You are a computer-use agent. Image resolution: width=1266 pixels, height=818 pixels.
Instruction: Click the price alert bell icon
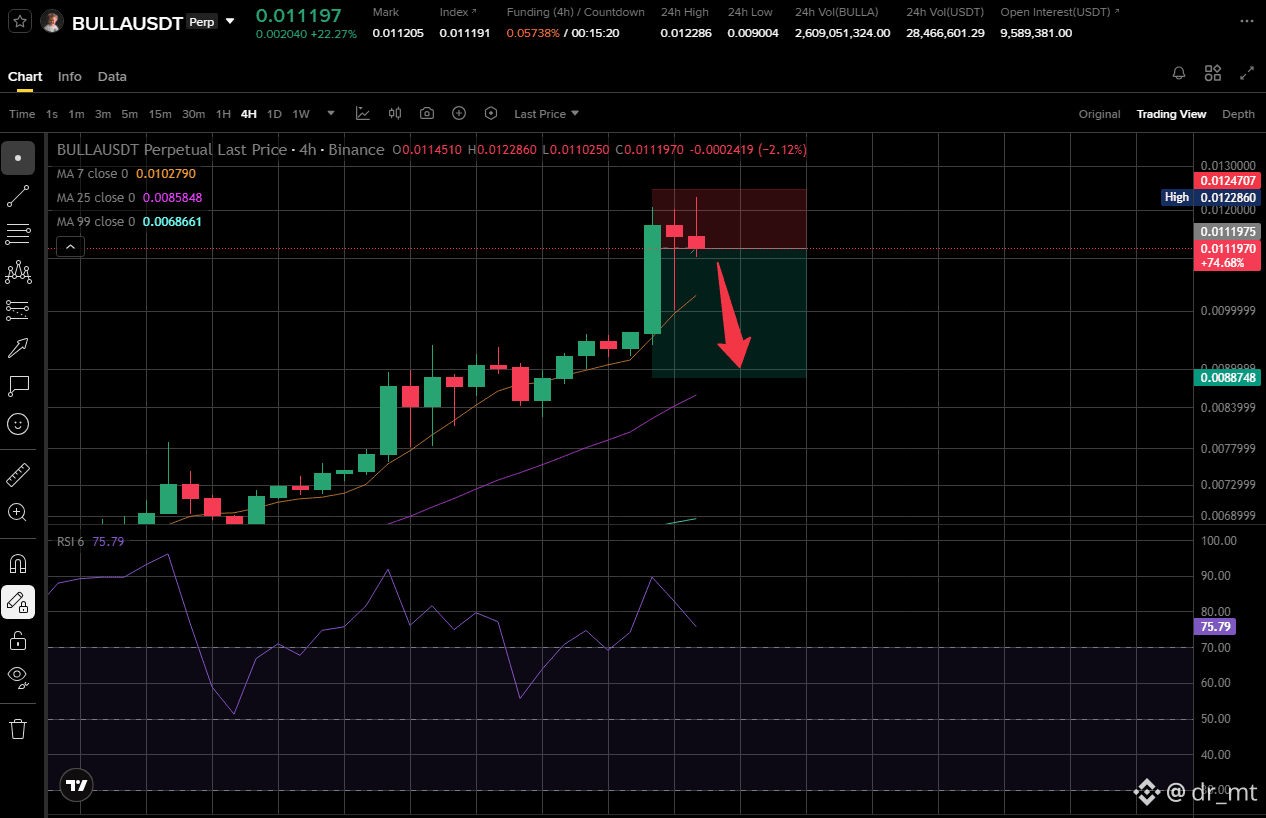click(x=1179, y=73)
